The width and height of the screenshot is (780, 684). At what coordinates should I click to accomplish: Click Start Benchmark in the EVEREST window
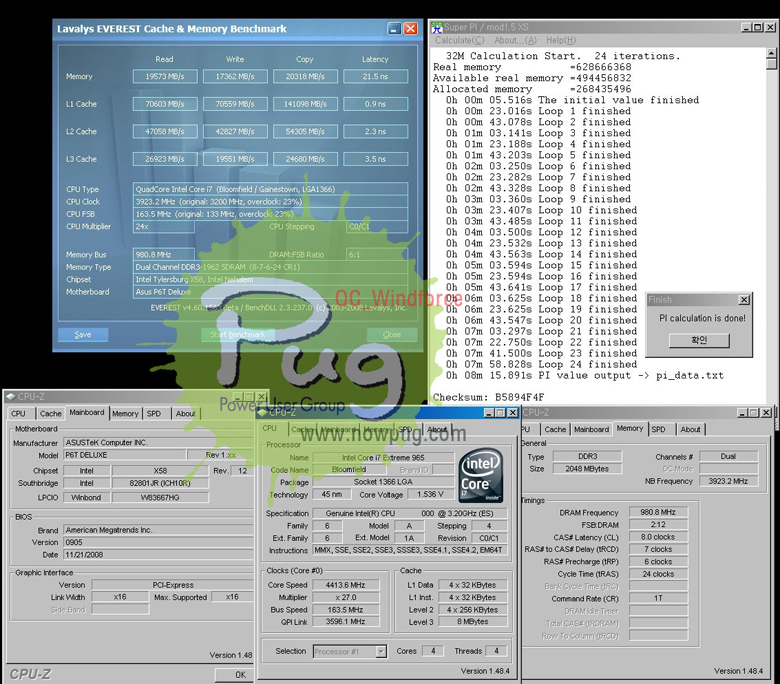pyautogui.click(x=237, y=335)
